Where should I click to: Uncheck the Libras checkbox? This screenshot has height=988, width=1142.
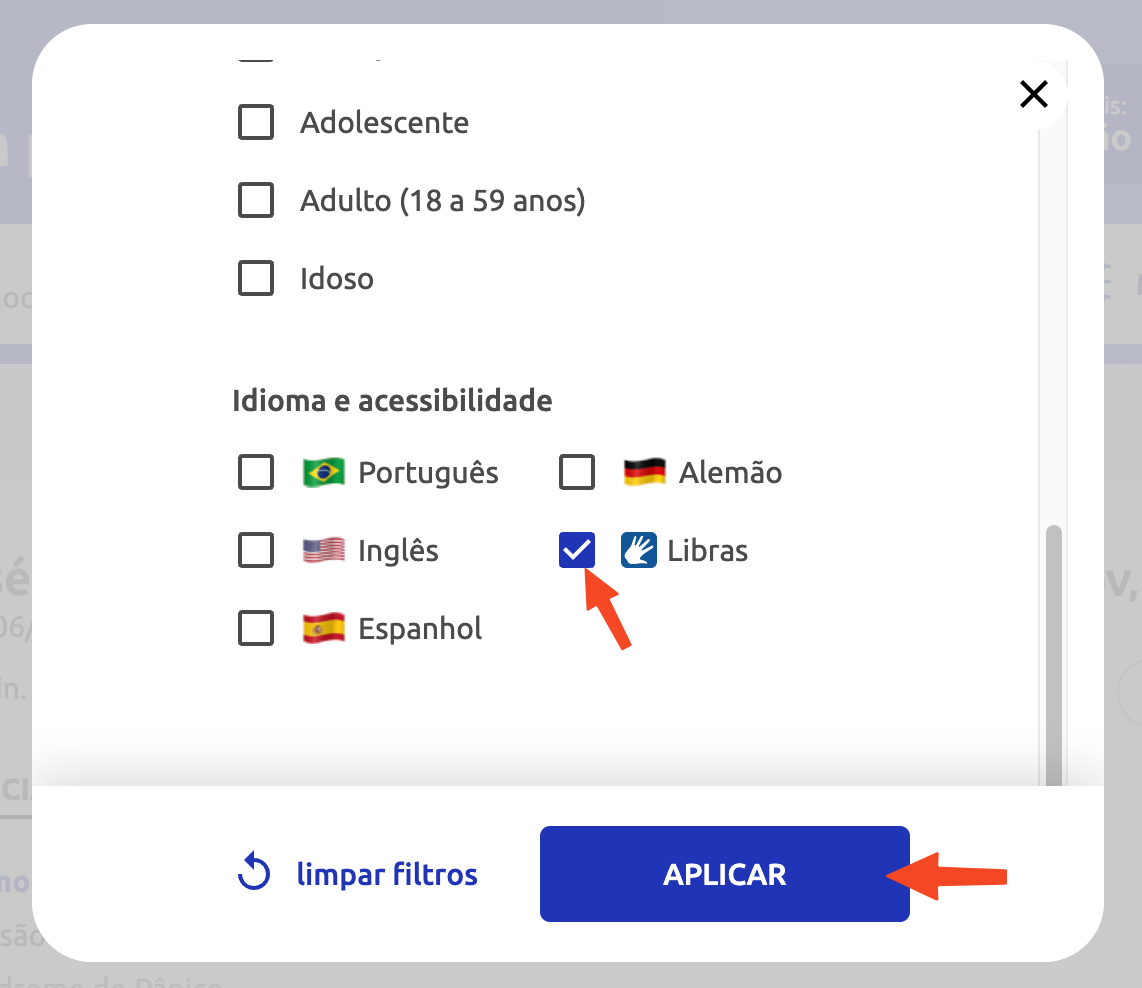(577, 550)
